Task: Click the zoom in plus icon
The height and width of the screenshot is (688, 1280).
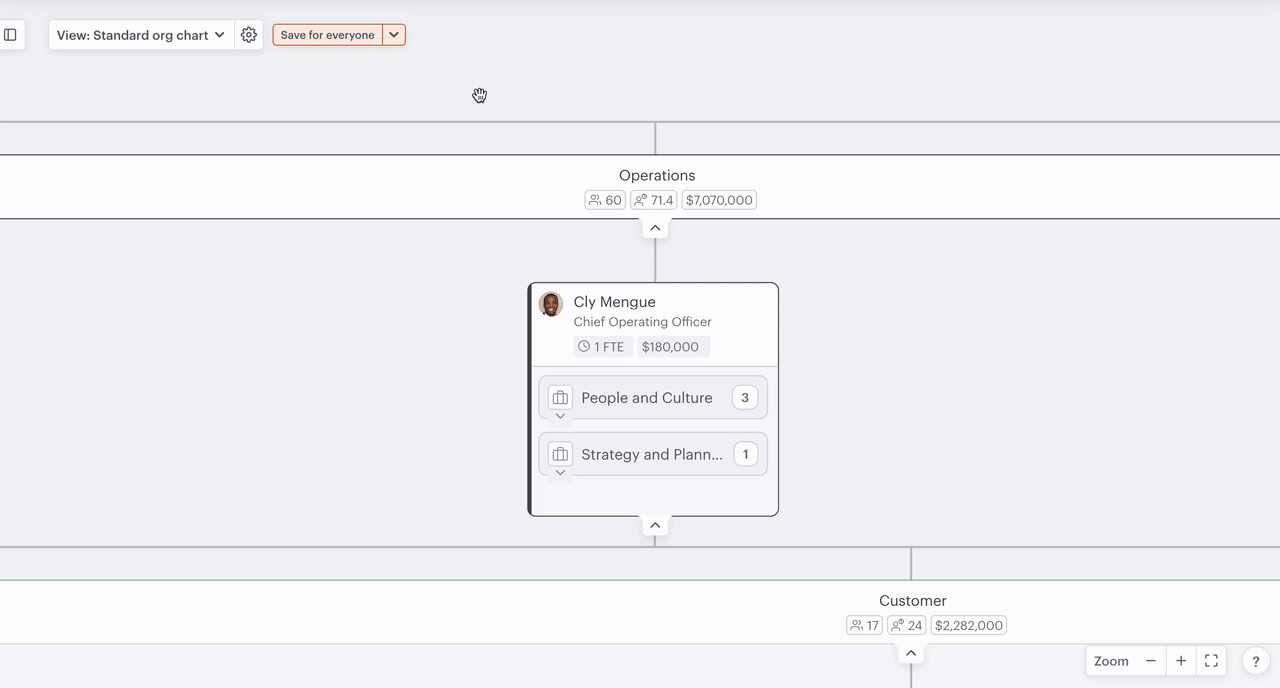Action: click(1181, 661)
